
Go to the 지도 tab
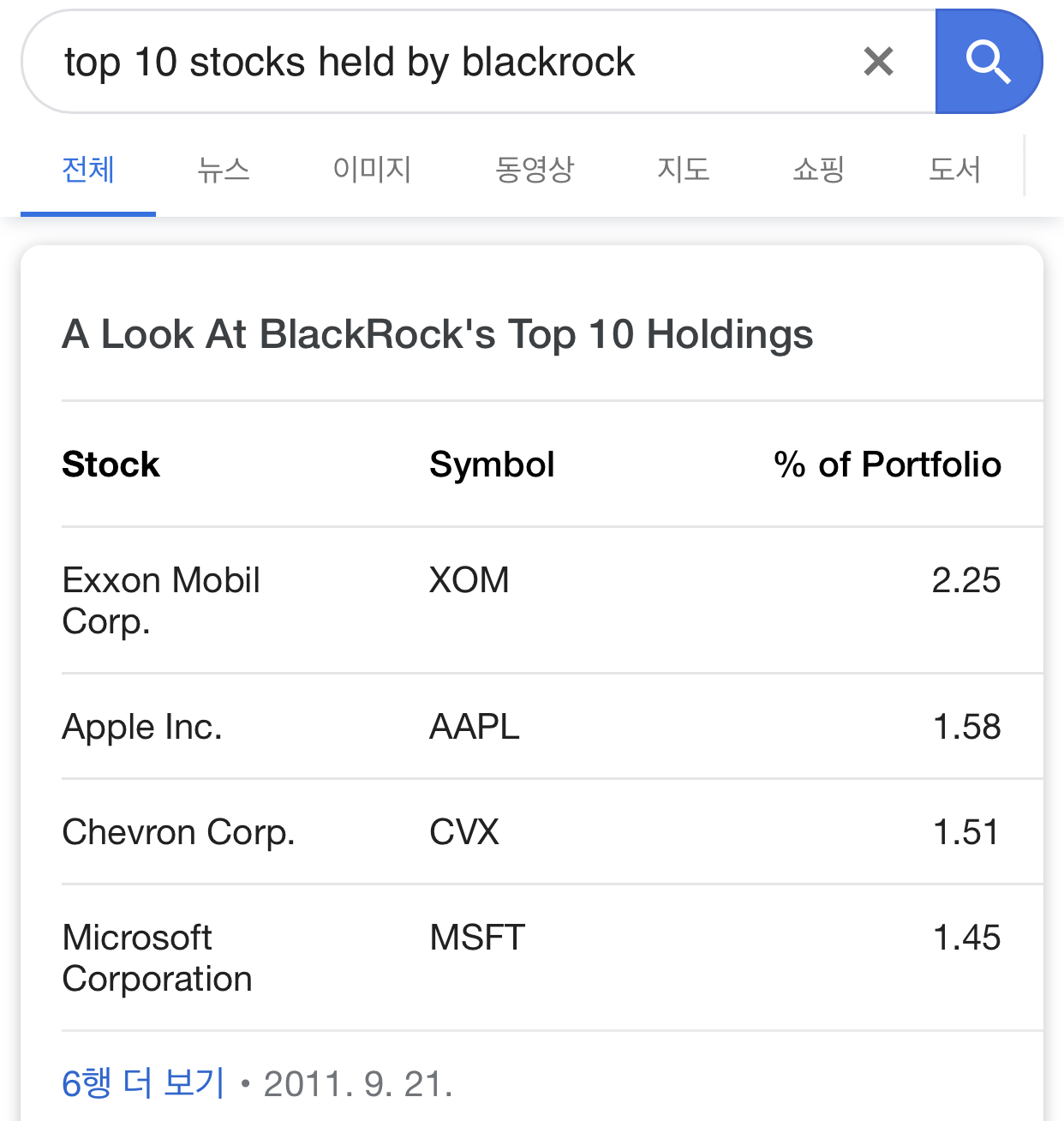point(684,170)
